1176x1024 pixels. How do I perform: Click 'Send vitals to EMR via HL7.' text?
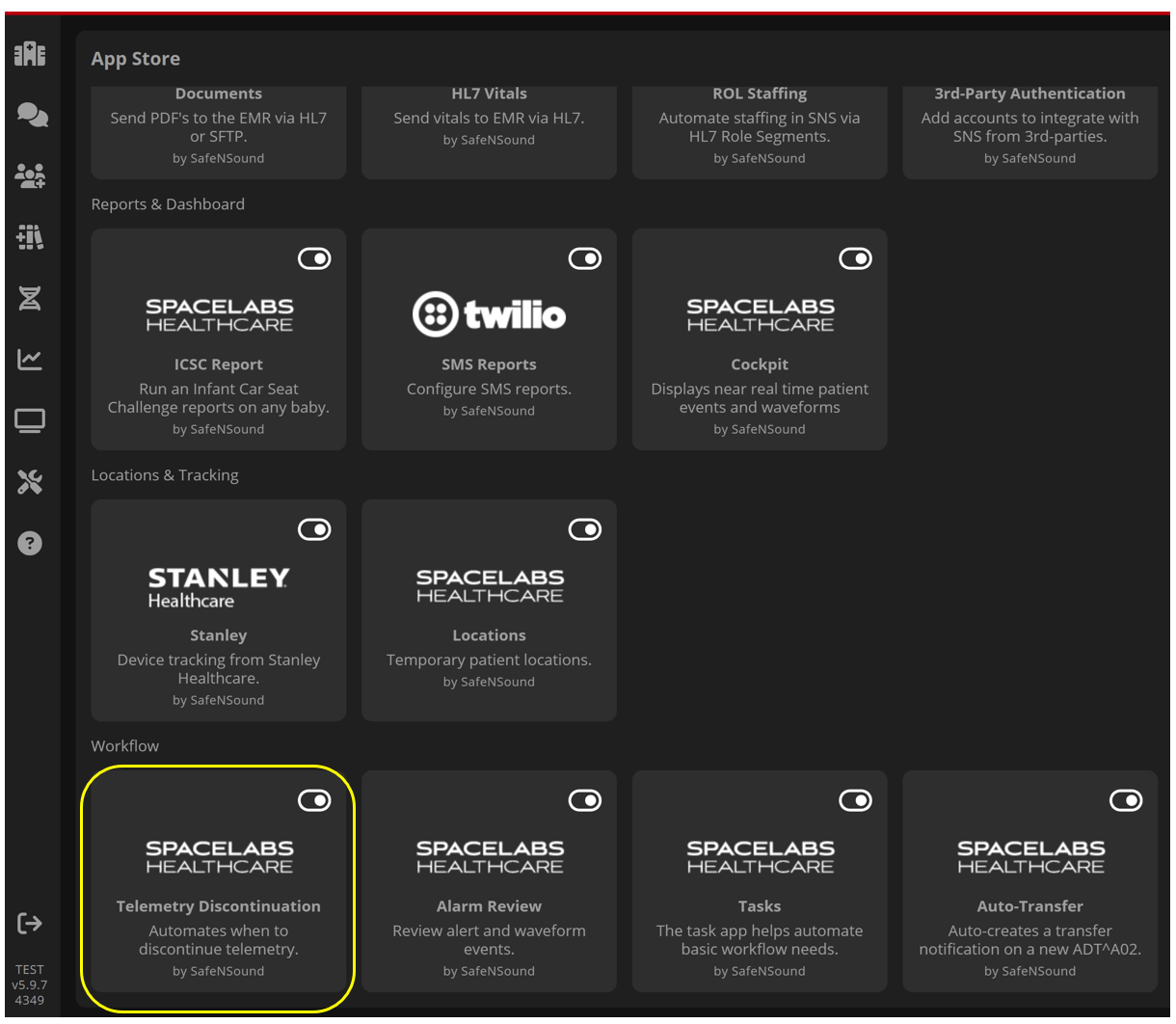[x=489, y=118]
